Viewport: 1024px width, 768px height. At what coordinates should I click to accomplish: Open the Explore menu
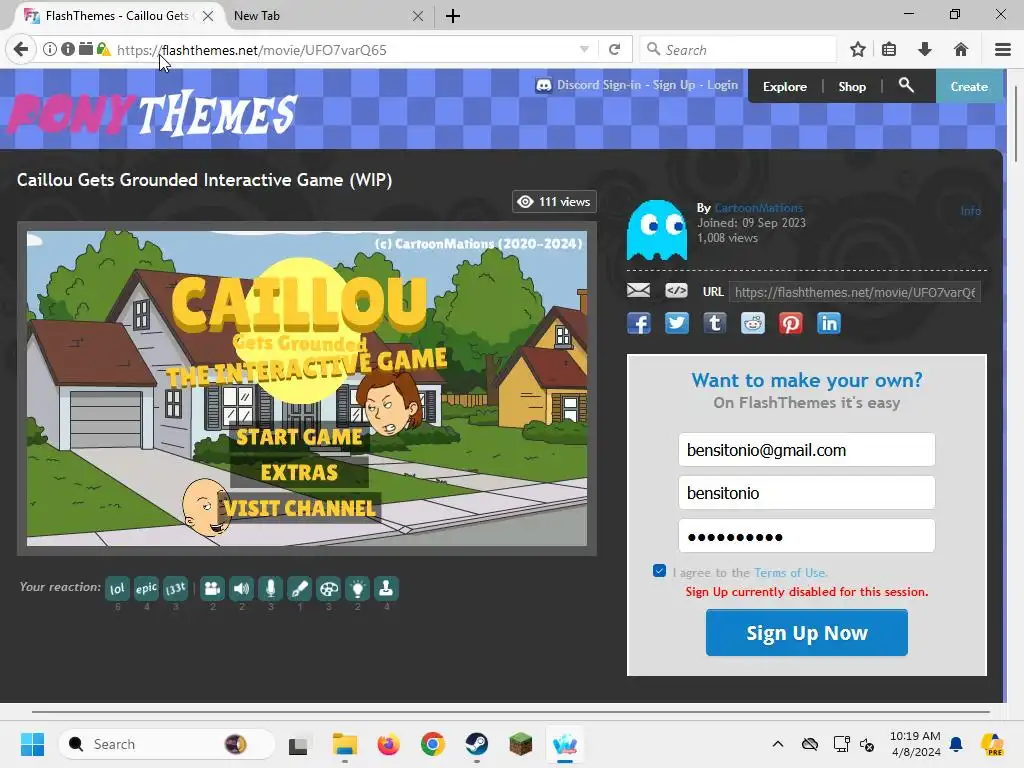coord(785,87)
